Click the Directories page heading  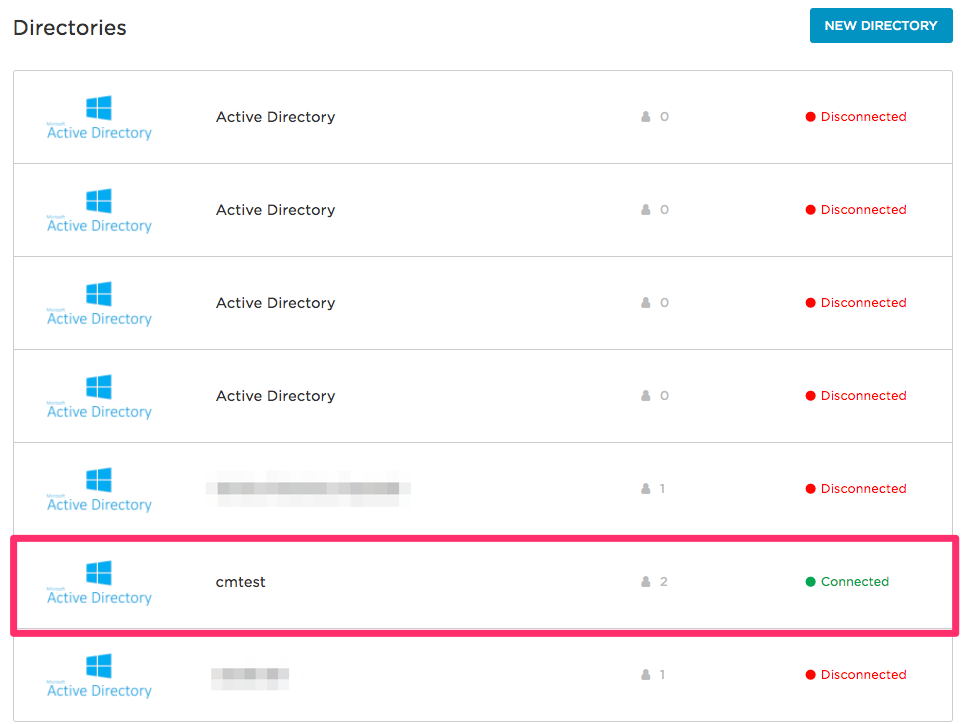point(69,27)
